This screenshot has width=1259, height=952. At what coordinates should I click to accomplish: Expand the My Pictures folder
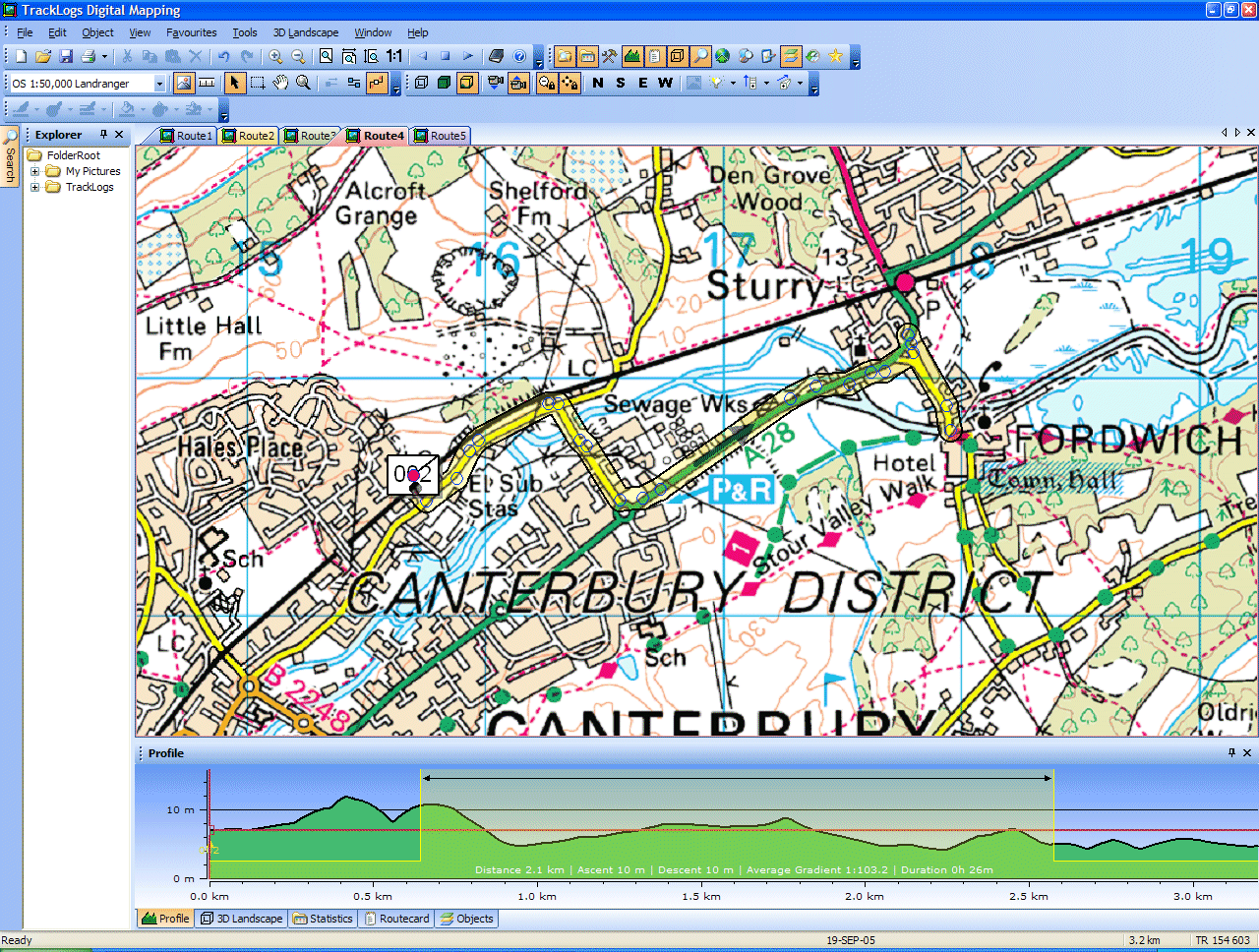pyautogui.click(x=35, y=171)
